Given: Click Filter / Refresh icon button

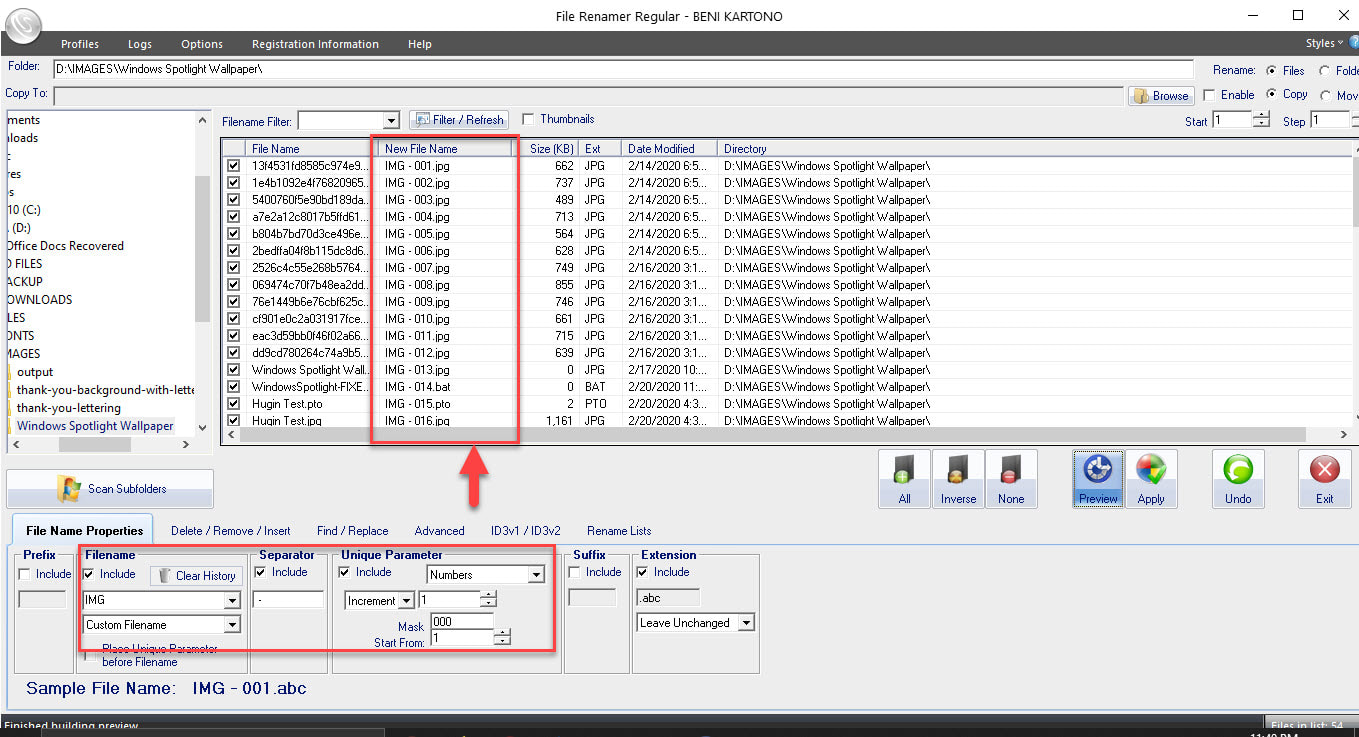Looking at the screenshot, I should coord(459,120).
